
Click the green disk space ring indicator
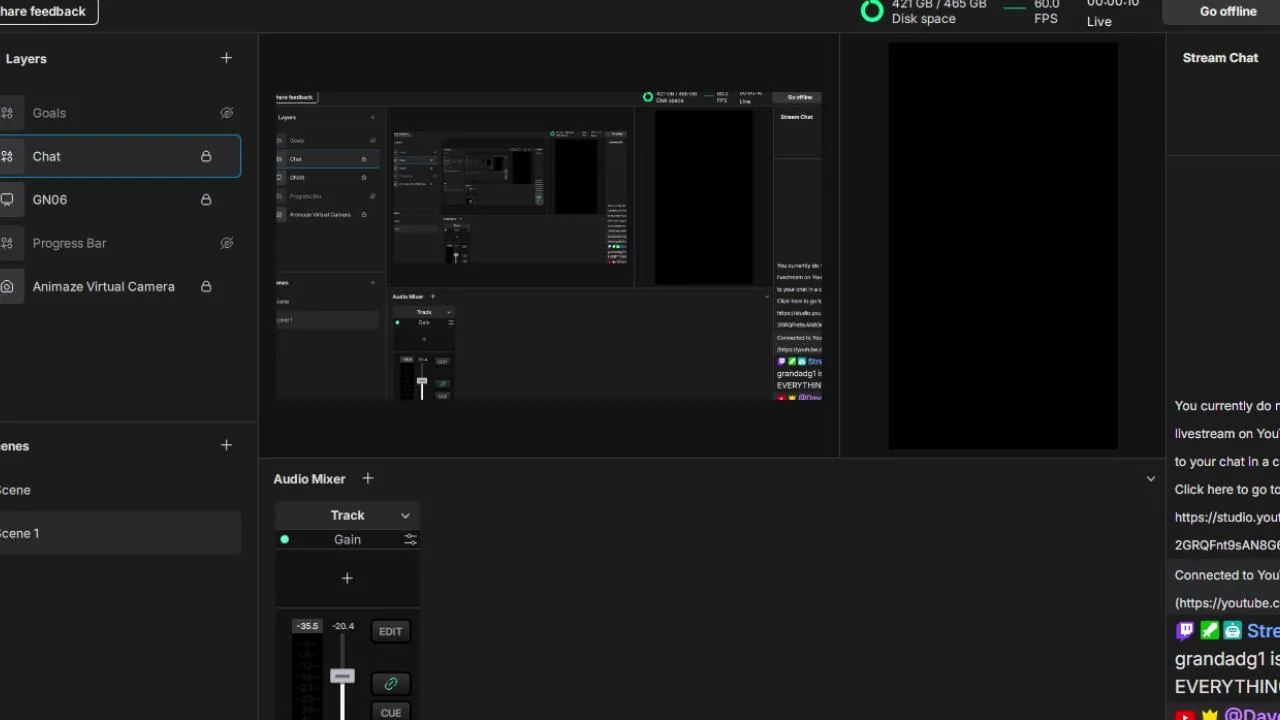coord(872,10)
